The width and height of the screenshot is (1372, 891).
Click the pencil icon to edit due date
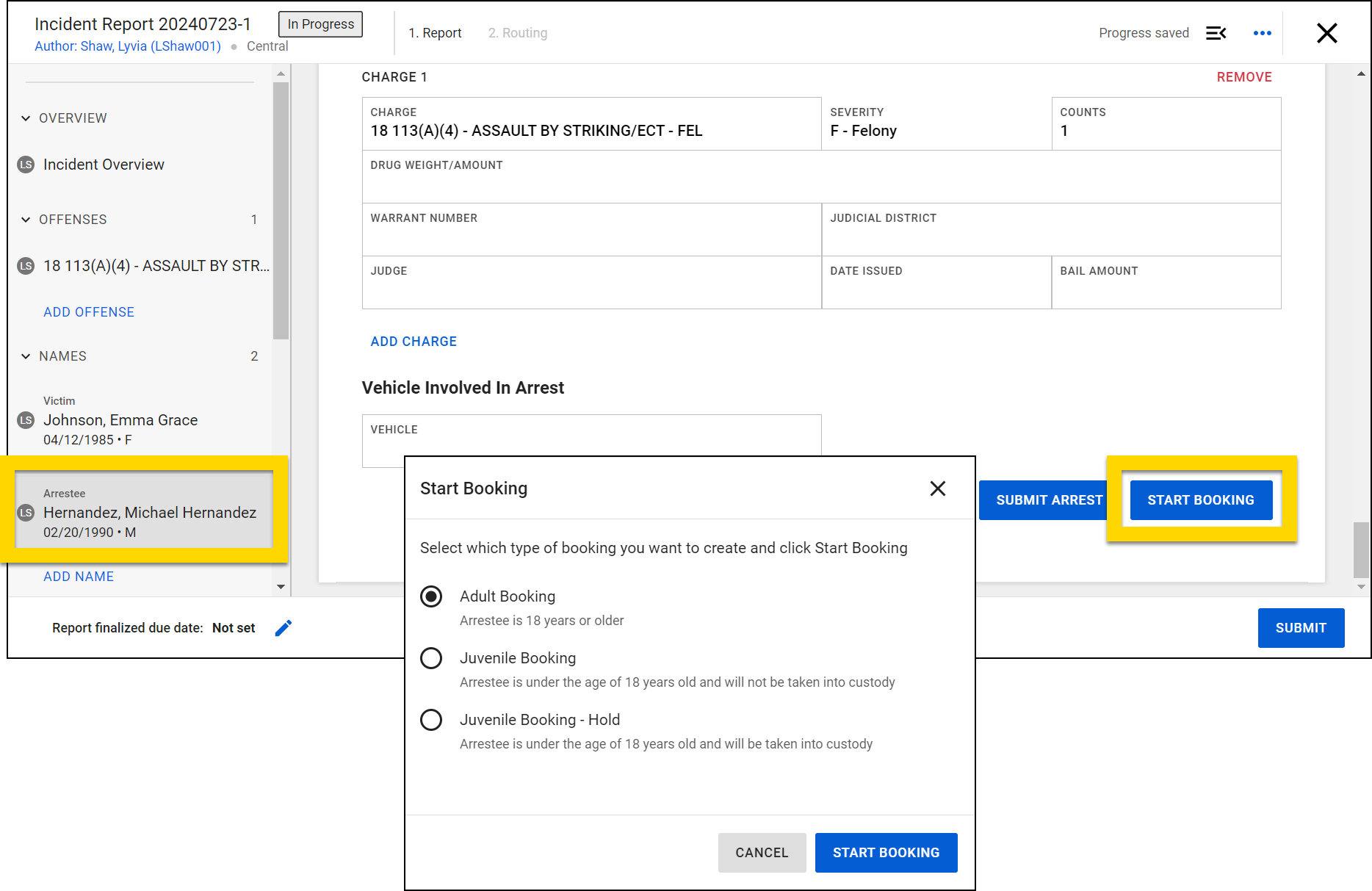[283, 628]
